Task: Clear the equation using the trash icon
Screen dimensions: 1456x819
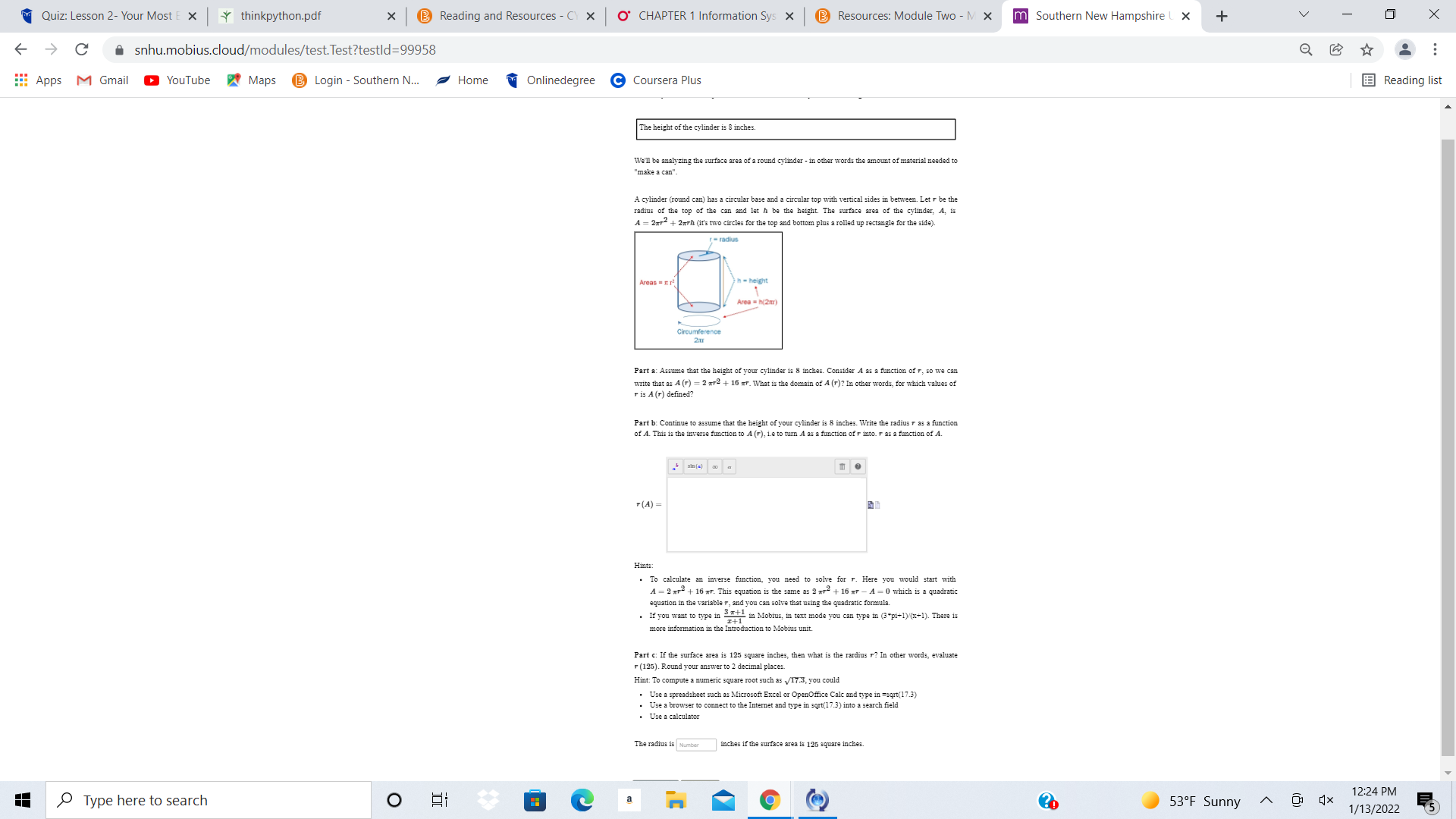Action: pyautogui.click(x=842, y=466)
